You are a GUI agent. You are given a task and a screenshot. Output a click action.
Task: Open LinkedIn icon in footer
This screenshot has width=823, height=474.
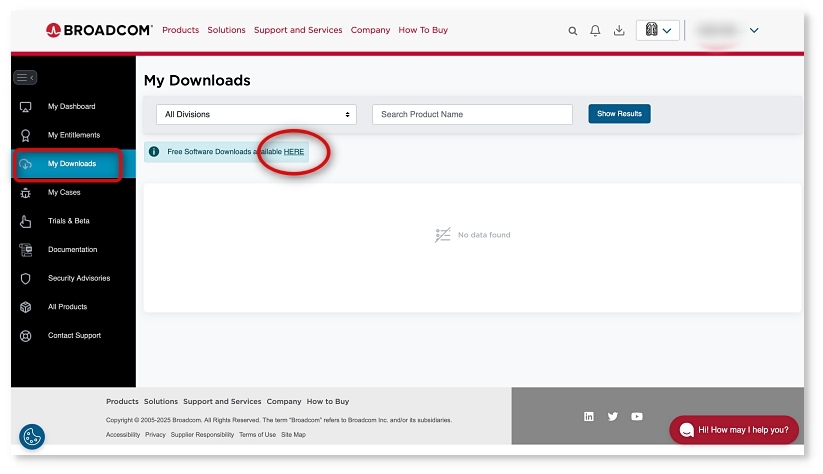(x=589, y=417)
